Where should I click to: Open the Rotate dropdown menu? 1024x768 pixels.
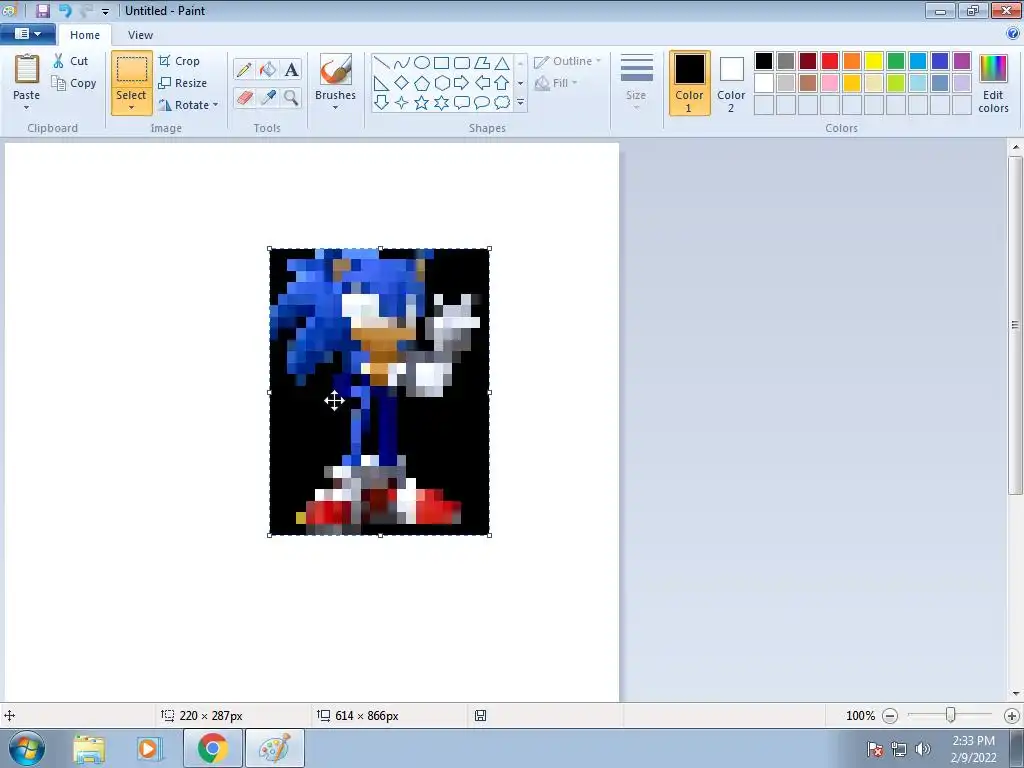click(x=215, y=104)
